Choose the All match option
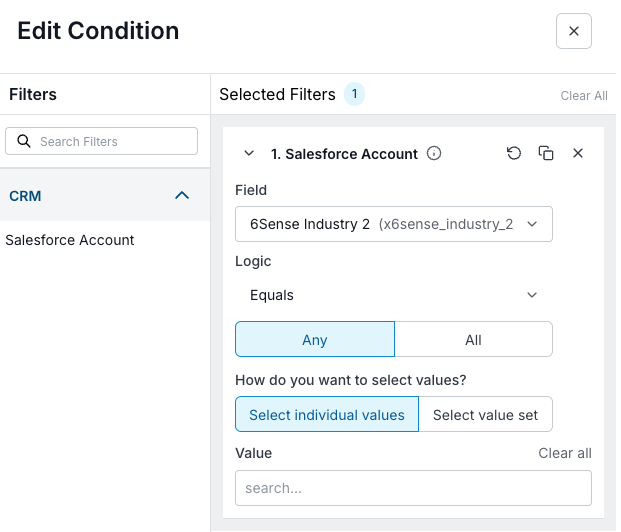Image resolution: width=621 pixels, height=532 pixels. point(473,339)
